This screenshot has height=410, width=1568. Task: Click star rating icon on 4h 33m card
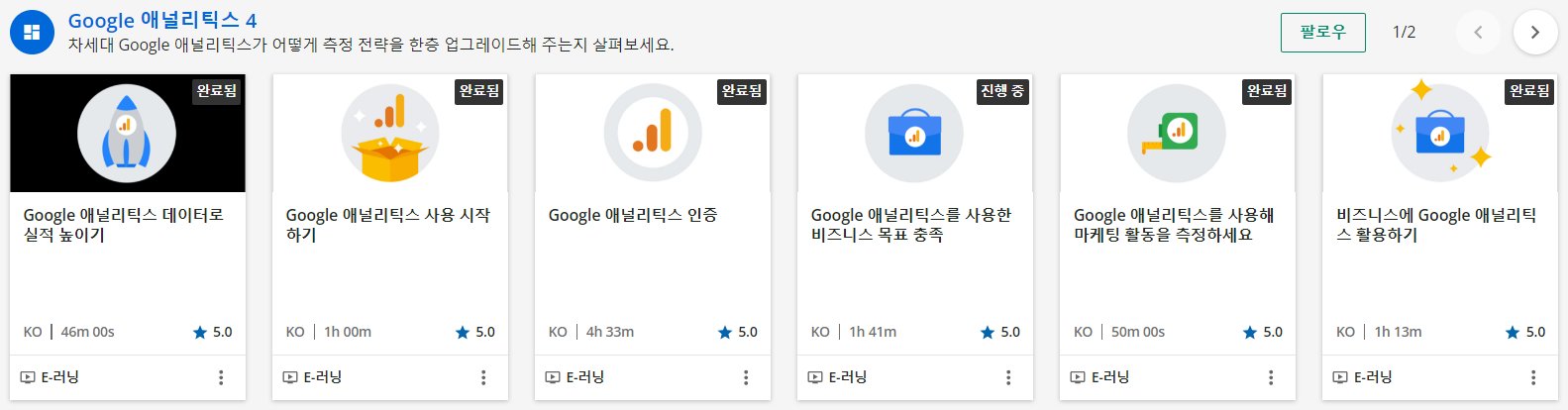[725, 333]
